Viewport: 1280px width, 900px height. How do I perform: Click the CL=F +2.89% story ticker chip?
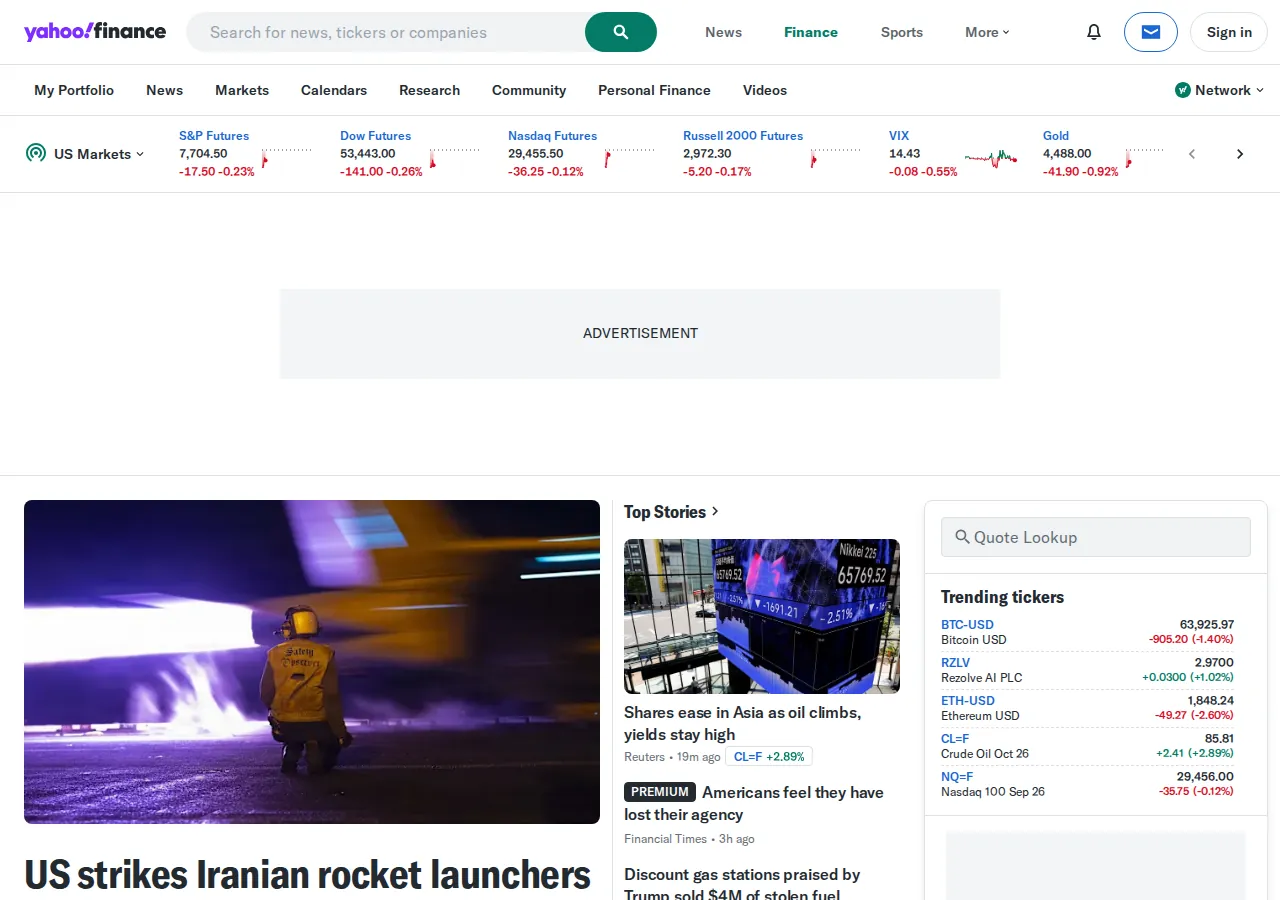click(769, 757)
